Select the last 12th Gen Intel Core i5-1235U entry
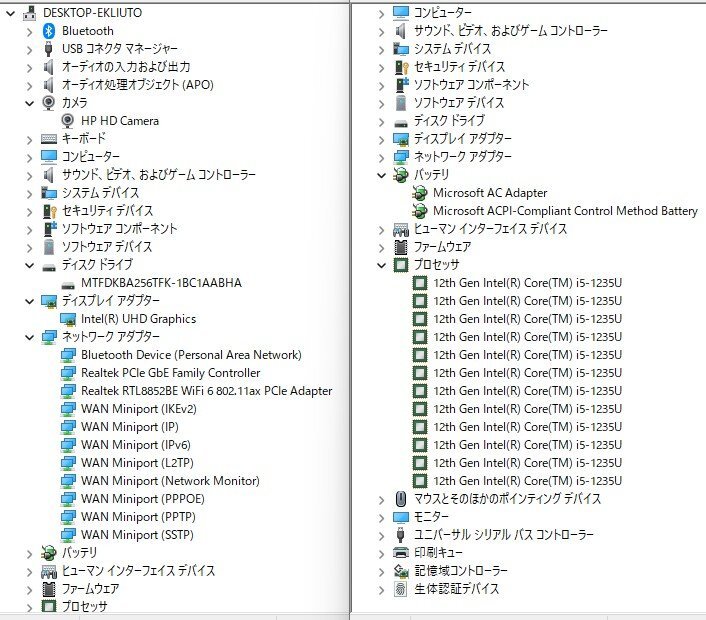Image resolution: width=706 pixels, height=620 pixels. coord(527,481)
